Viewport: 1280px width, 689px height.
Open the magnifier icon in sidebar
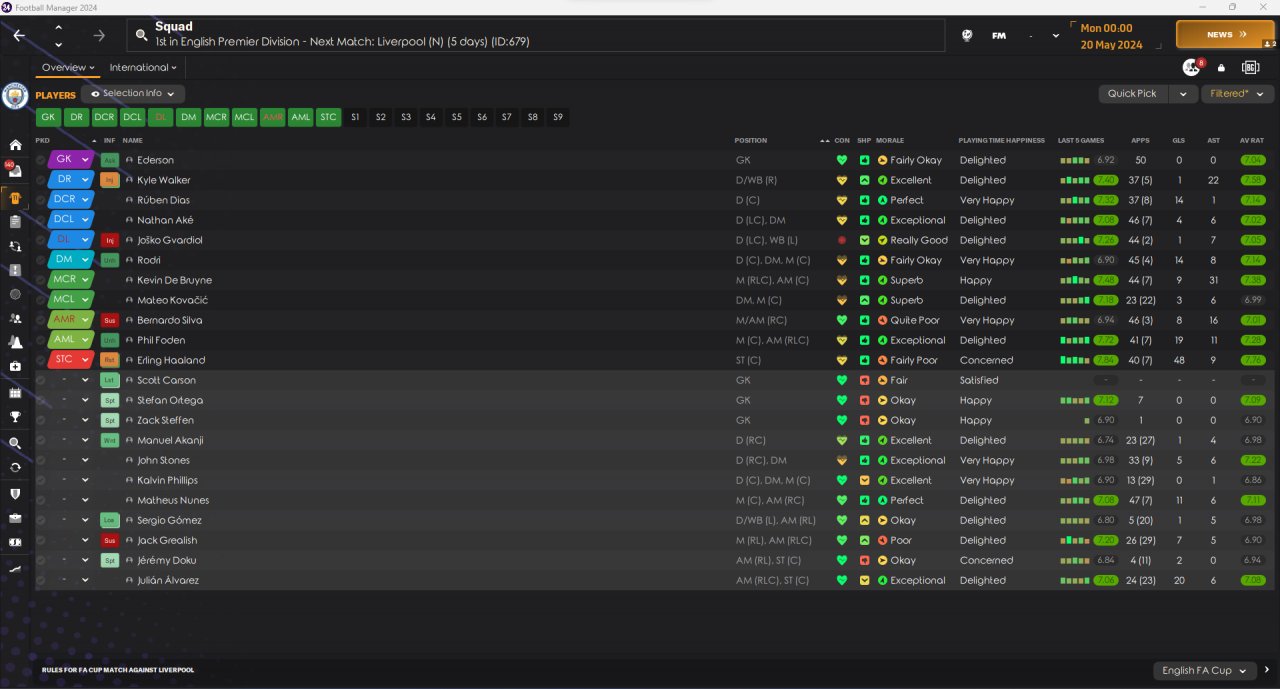point(15,443)
